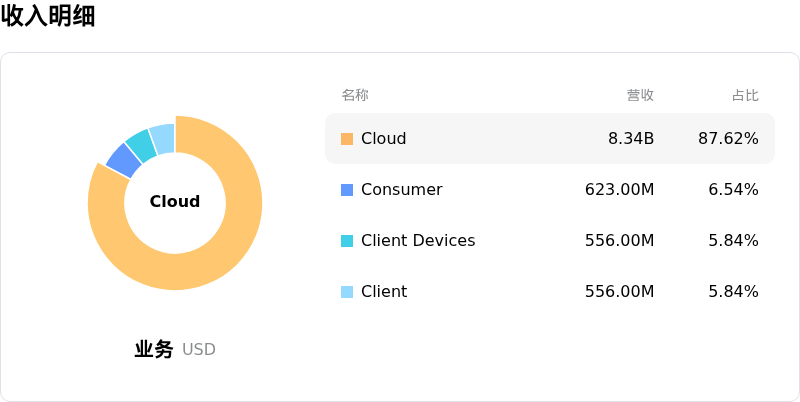Sort by the 占比 column header
Screen dimensions: 800x402
[745, 95]
